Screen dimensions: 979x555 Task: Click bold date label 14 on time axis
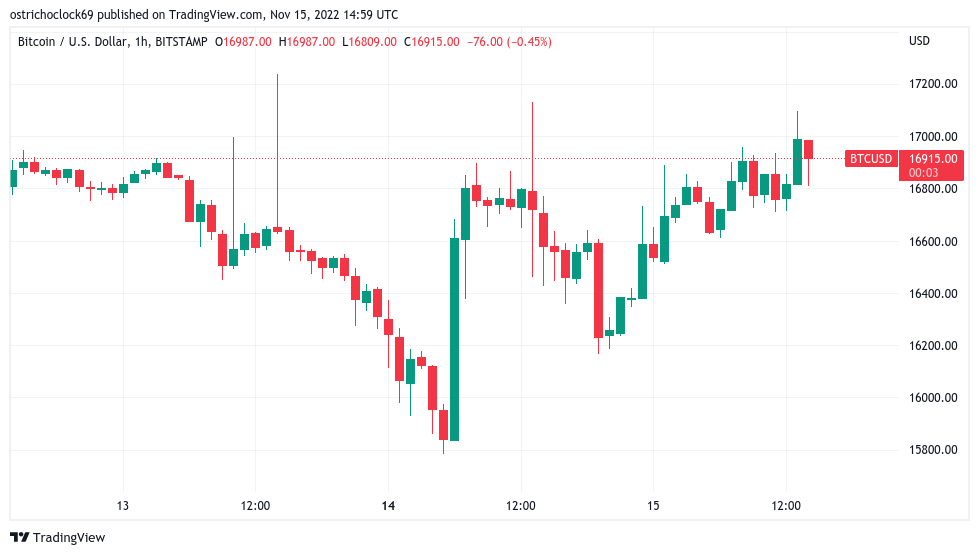(388, 507)
